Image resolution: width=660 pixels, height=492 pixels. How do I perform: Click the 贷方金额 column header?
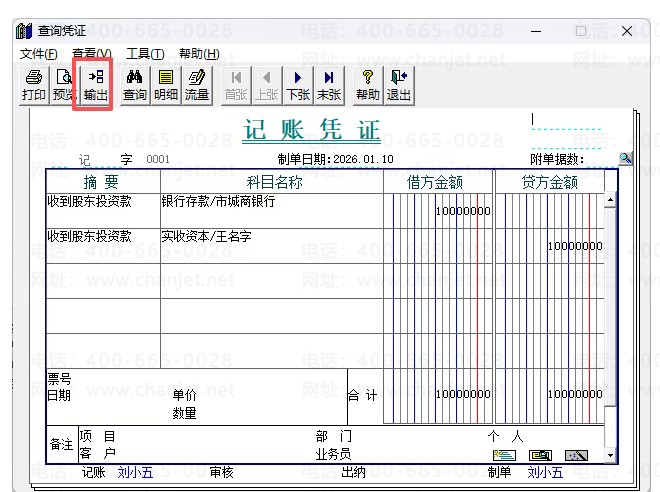pos(550,182)
